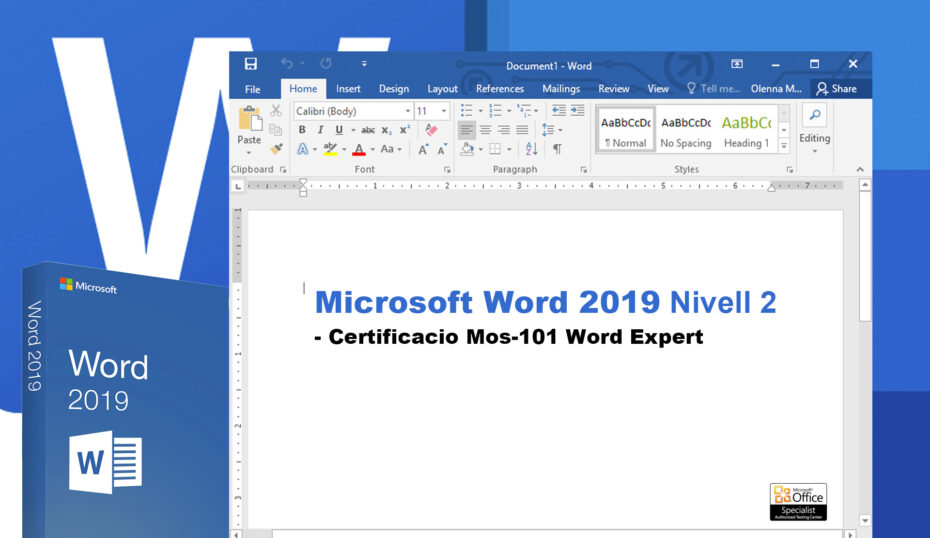Screen dimensions: 930x538
Task: Apply the yellow text highlight color
Action: coord(330,149)
